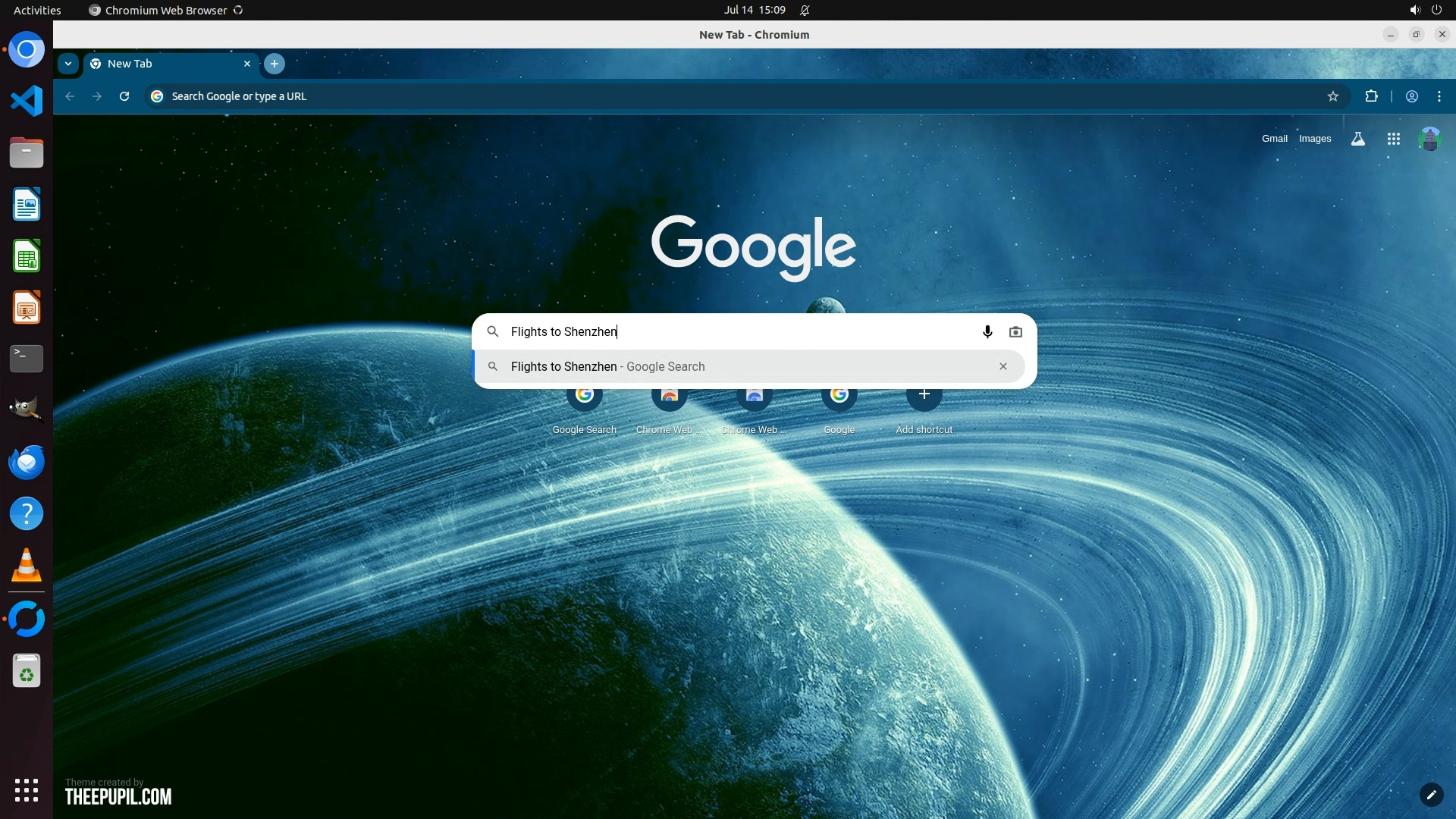Open the Chromium three-dot menu
Viewport: 1456px width, 819px height.
[1439, 96]
